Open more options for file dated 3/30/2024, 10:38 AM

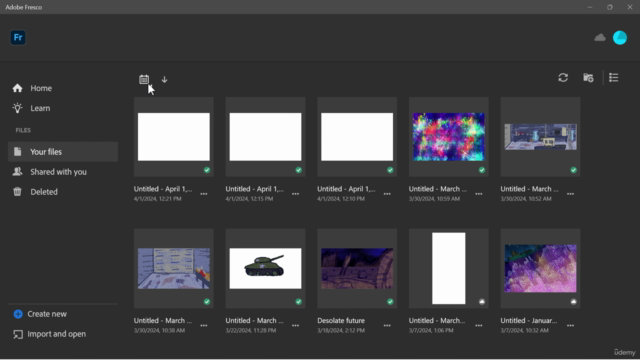point(204,326)
